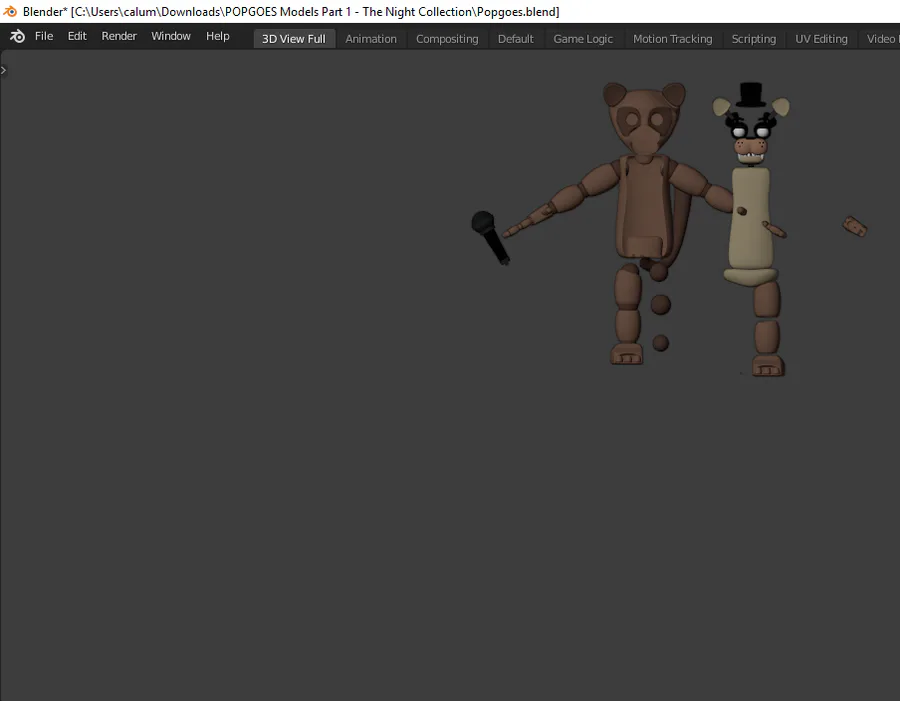Switch to the Motion Tracking workspace tab
This screenshot has height=701, width=900.
pyautogui.click(x=672, y=39)
